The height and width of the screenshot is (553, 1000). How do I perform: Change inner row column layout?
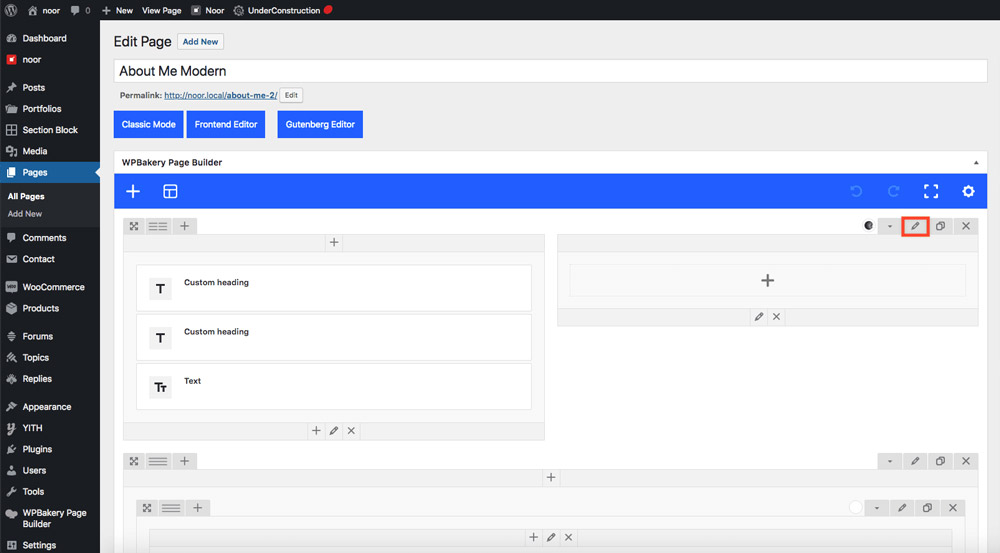click(x=171, y=508)
